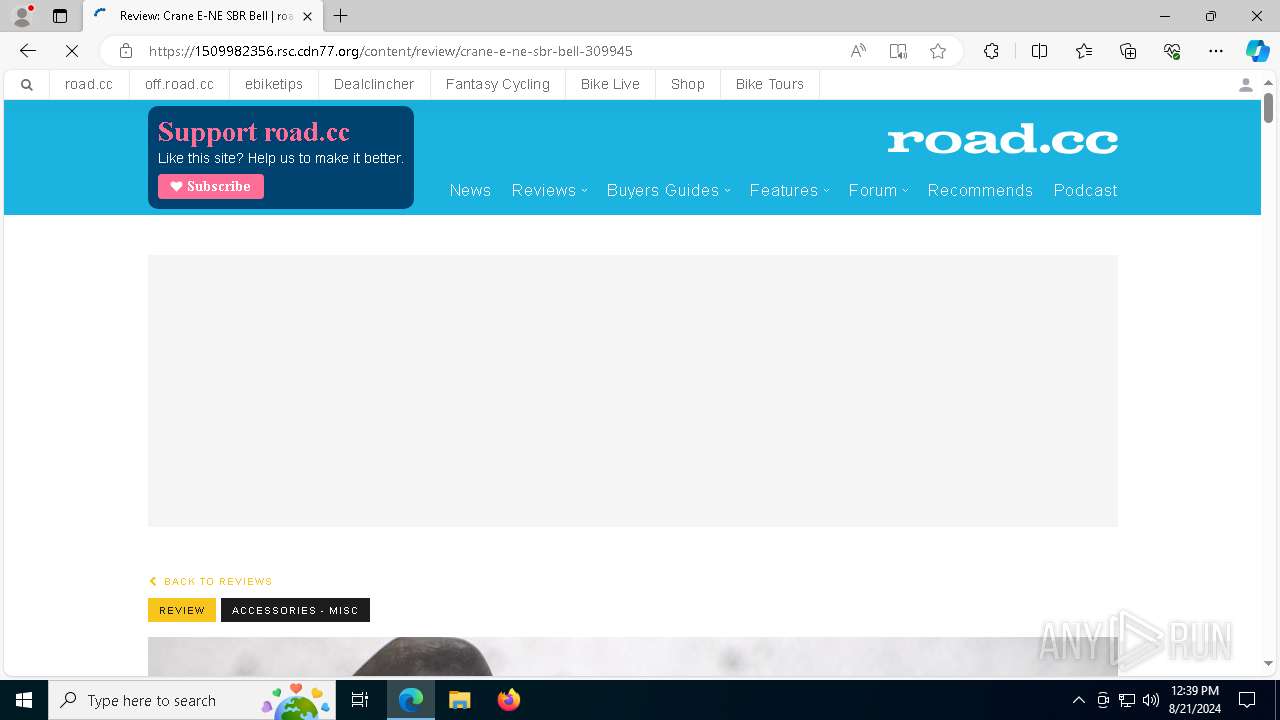Close the Crane E-NE SBR Bell tab
The width and height of the screenshot is (1280, 720).
point(308,16)
